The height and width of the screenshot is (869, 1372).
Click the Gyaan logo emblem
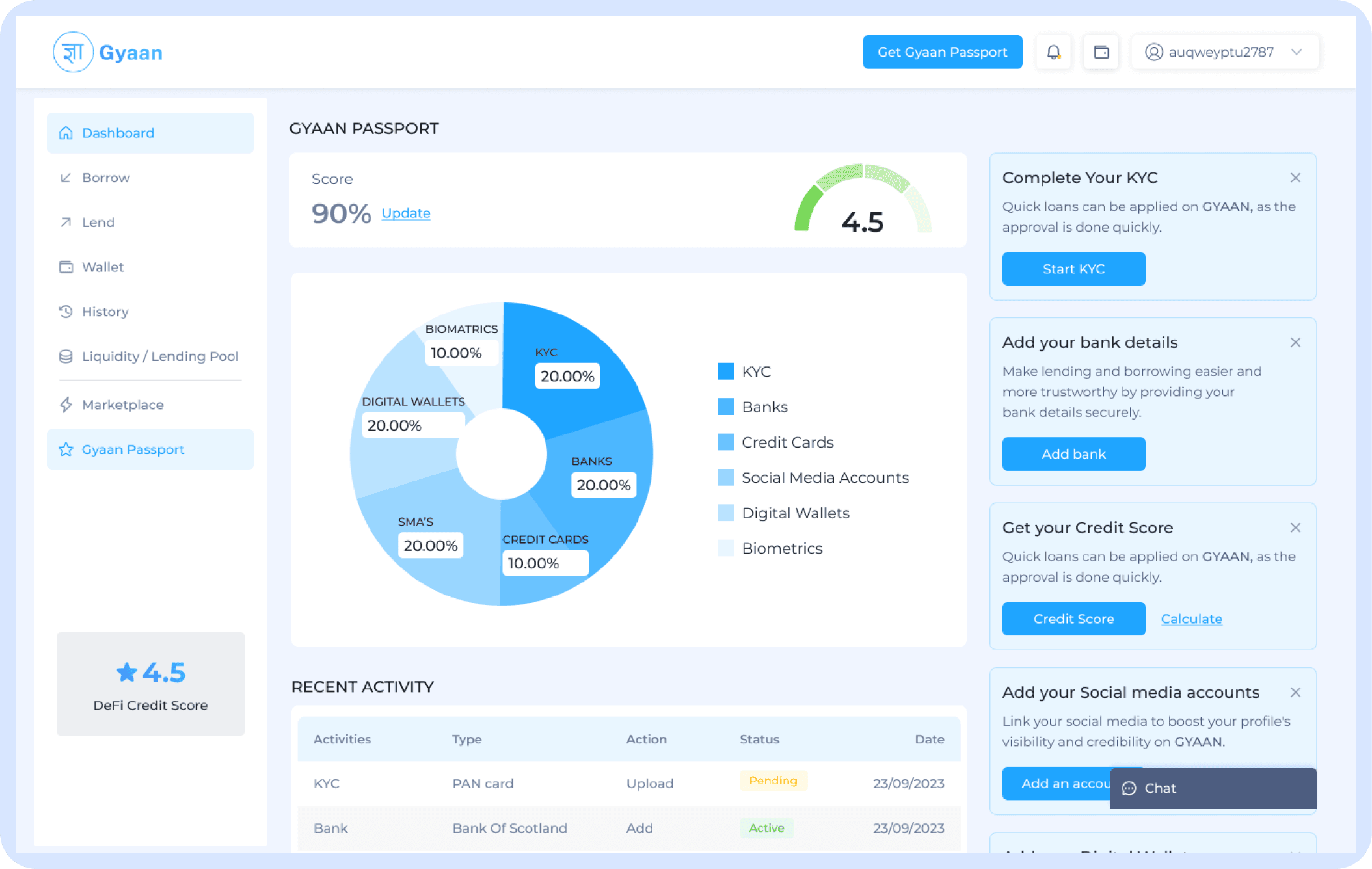point(73,52)
